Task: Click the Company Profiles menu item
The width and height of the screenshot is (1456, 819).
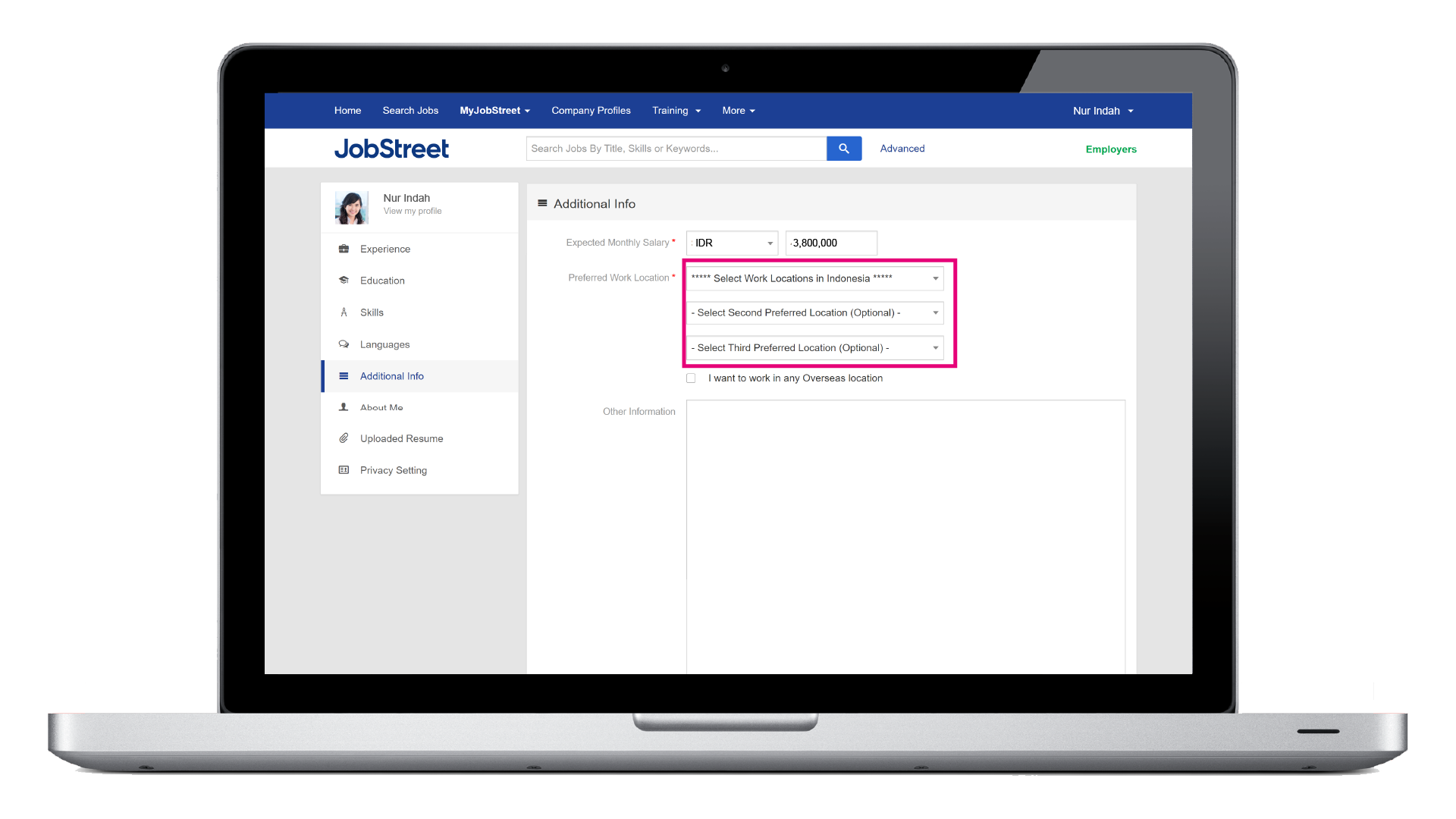Action: click(x=590, y=110)
